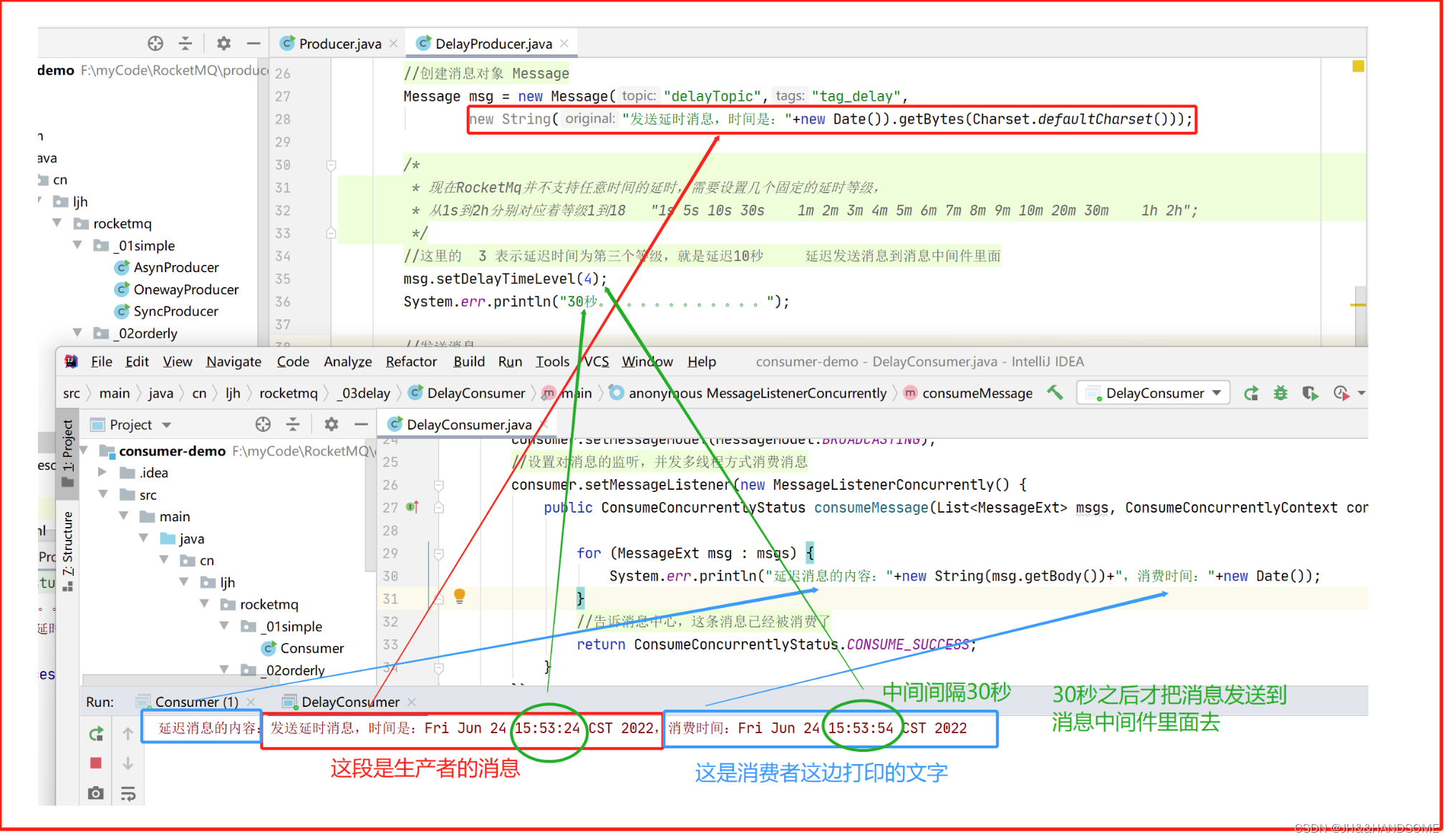The width and height of the screenshot is (1450, 840).
Task: Expand the .idea folder node
Action: coord(103,472)
